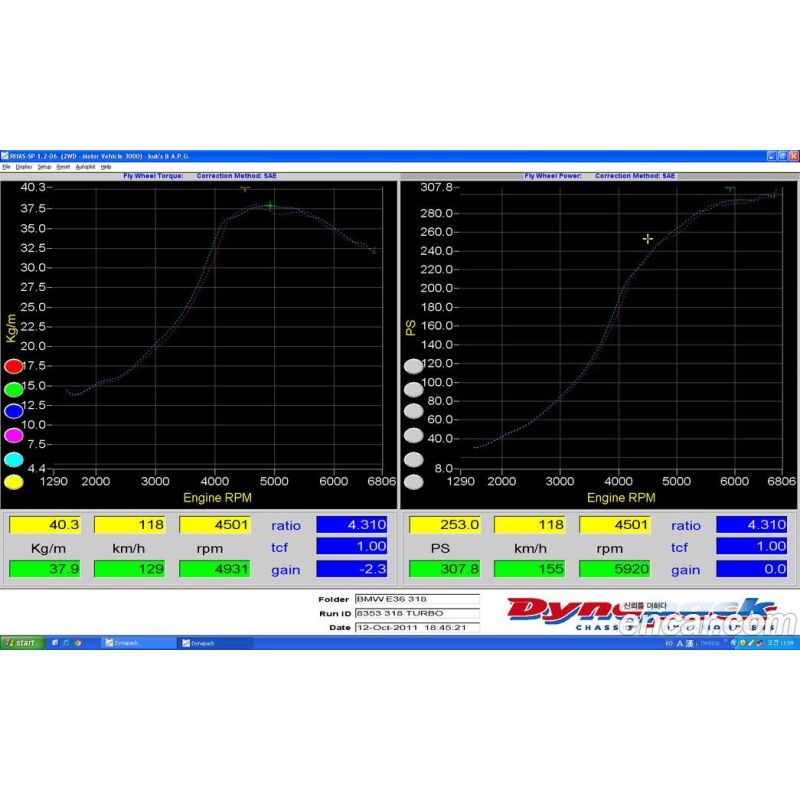Click the bottom gray circle on power graph
This screenshot has height=800, width=800.
pyautogui.click(x=413, y=482)
